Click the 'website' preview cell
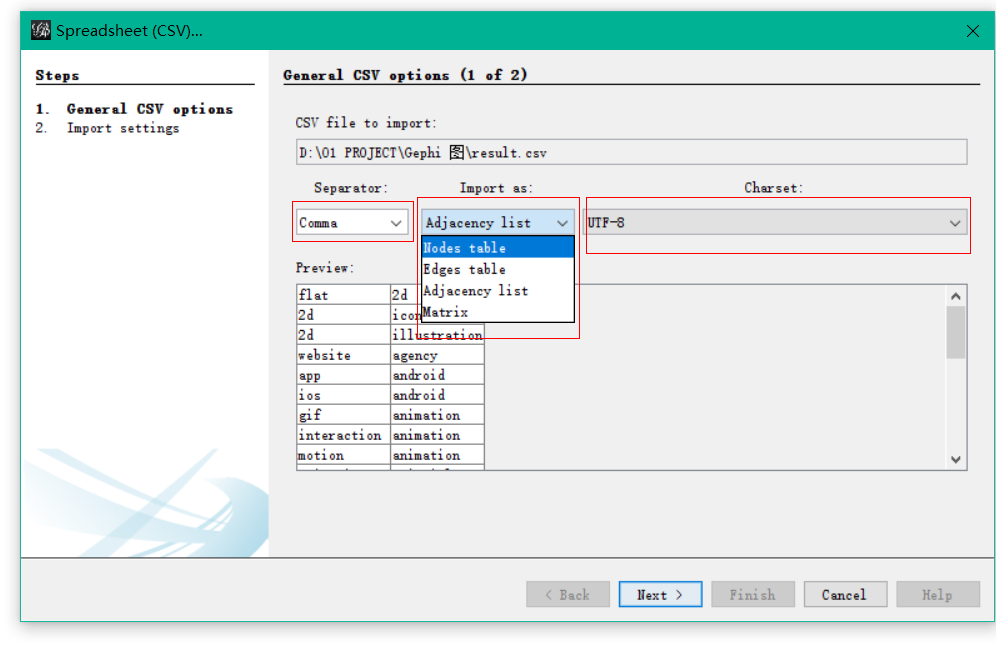 click(344, 355)
